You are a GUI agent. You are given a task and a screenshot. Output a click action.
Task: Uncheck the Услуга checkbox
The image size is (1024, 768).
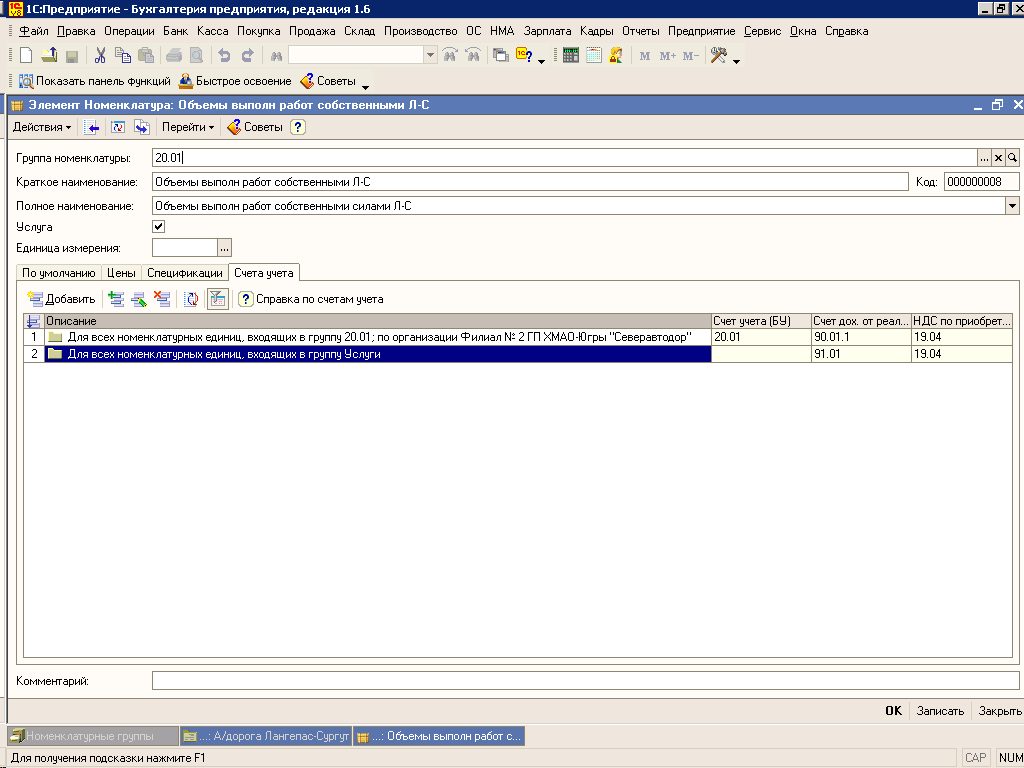(158, 227)
